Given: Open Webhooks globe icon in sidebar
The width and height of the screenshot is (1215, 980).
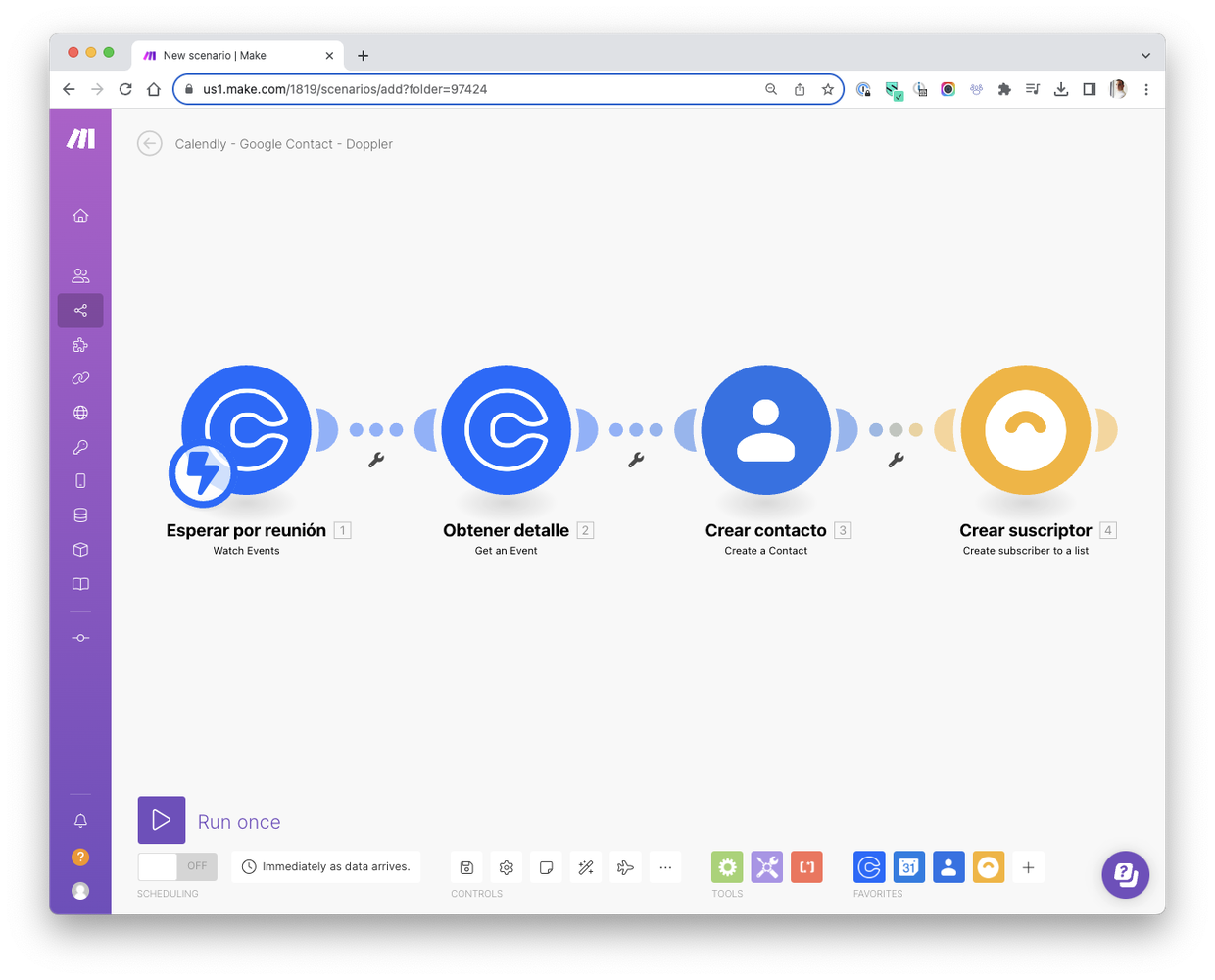Looking at the screenshot, I should click(x=80, y=413).
